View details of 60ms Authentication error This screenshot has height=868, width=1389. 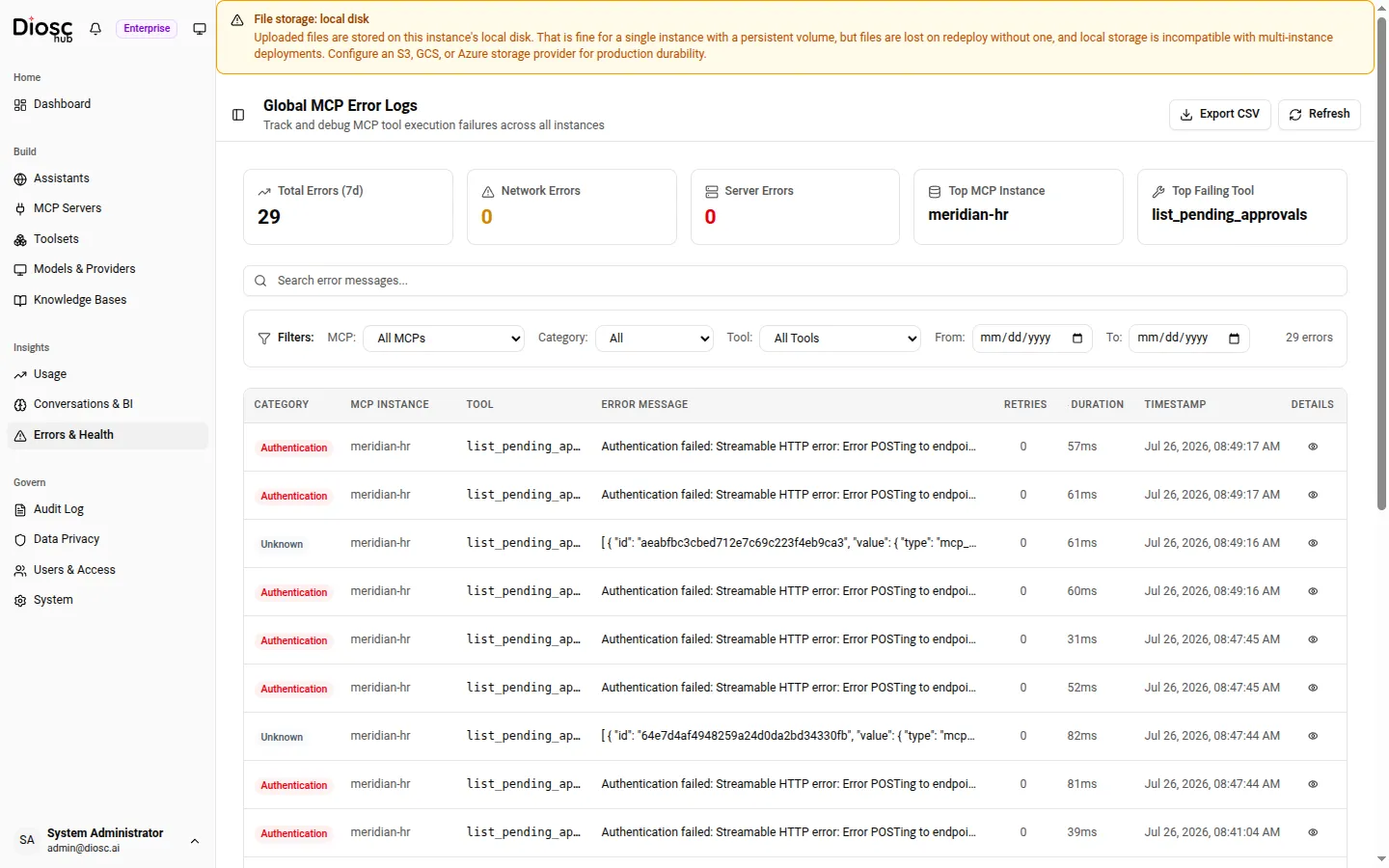click(1313, 591)
